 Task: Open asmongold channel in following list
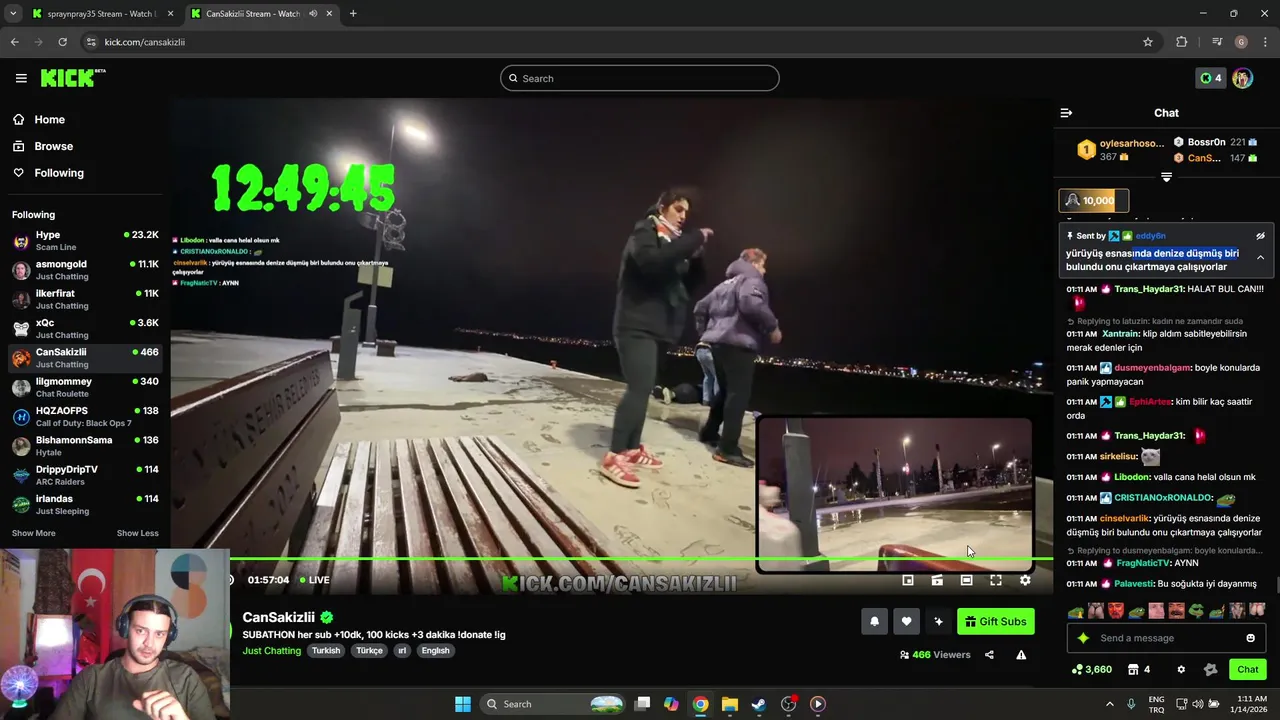click(x=85, y=270)
